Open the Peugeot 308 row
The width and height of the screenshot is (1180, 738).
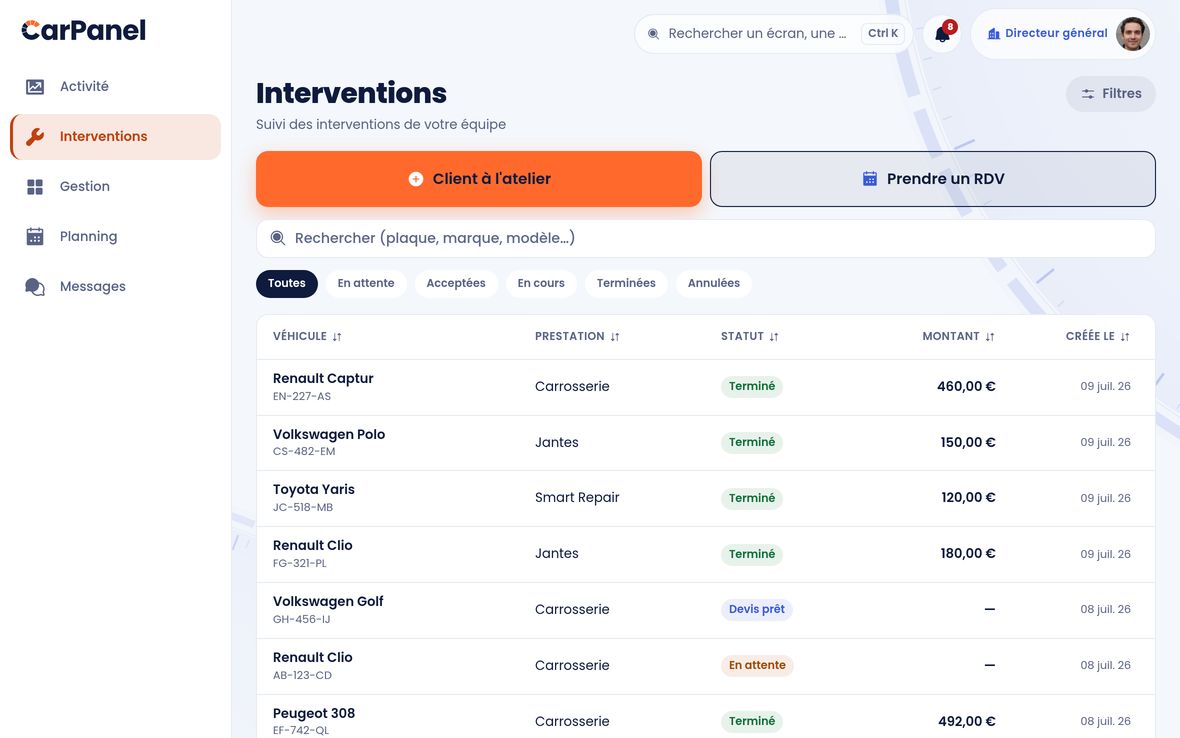(705, 718)
